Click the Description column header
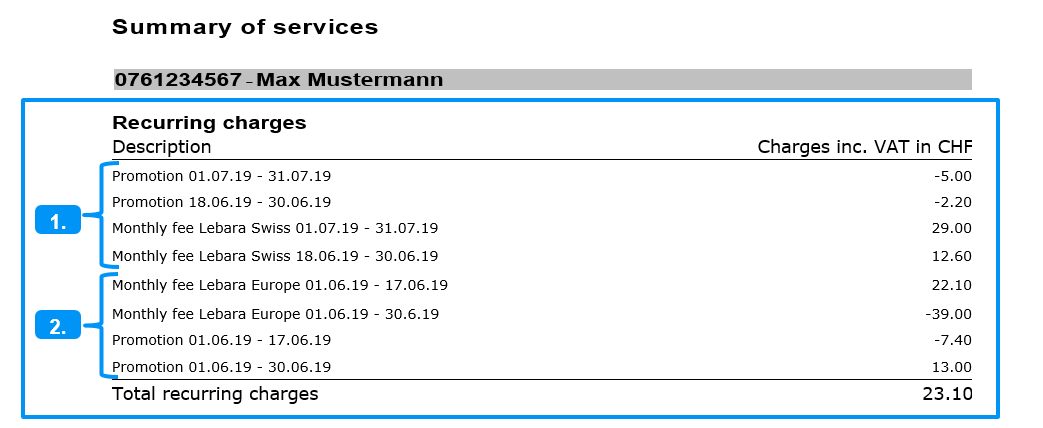Viewport: 1043px width, 428px height. pyautogui.click(x=162, y=147)
